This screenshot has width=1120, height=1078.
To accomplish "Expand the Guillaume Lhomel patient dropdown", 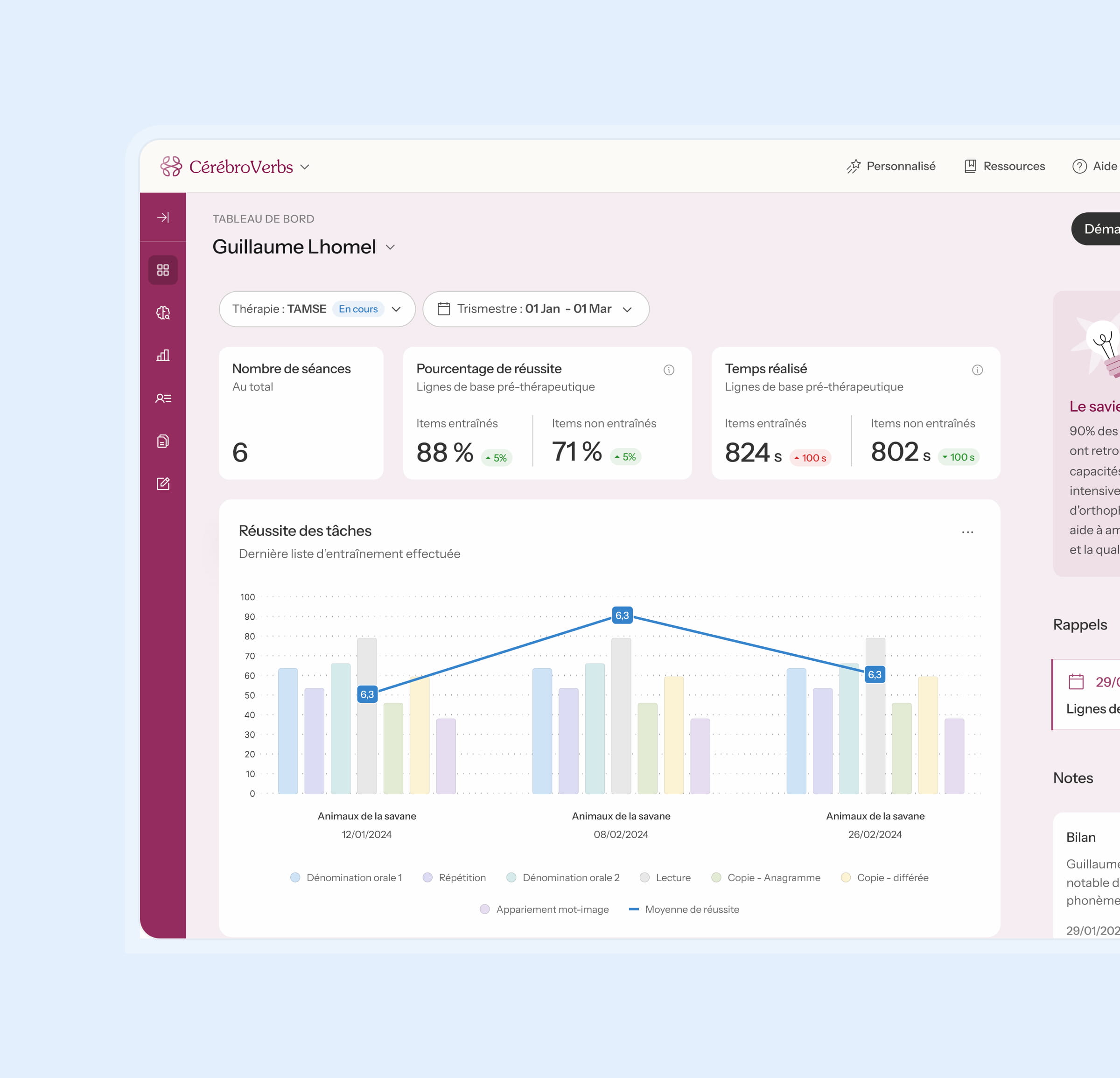I will [x=390, y=247].
